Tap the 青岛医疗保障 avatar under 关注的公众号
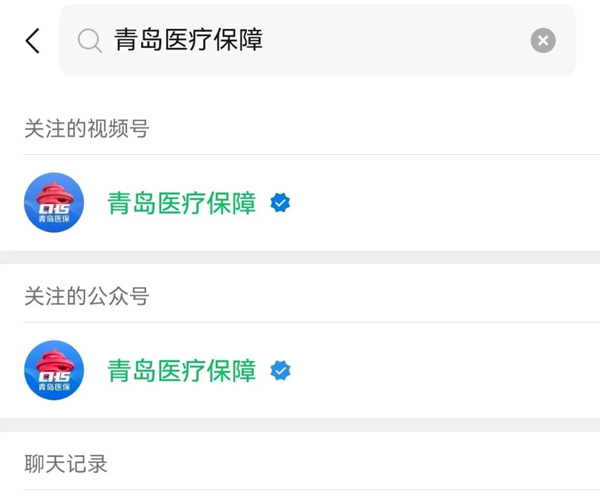600x496 pixels. click(x=54, y=371)
